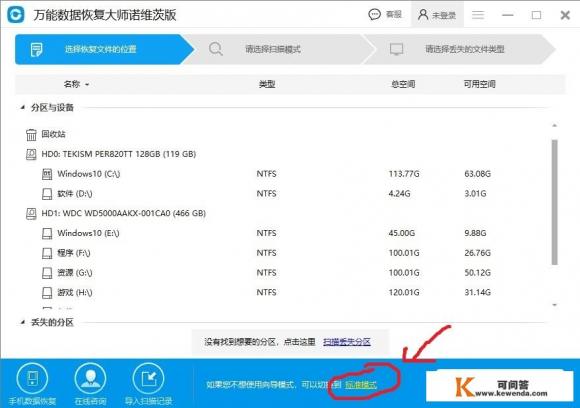This screenshot has height=408, width=580.
Task: Click 9.88G free space value
Action: (475, 233)
